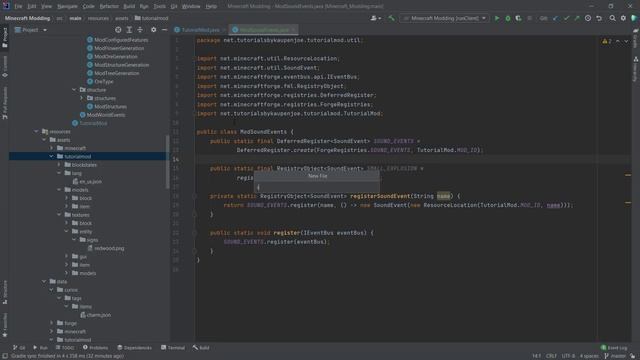The width and height of the screenshot is (640, 360).
Task: Show Git history clock icon
Action: [588, 18]
